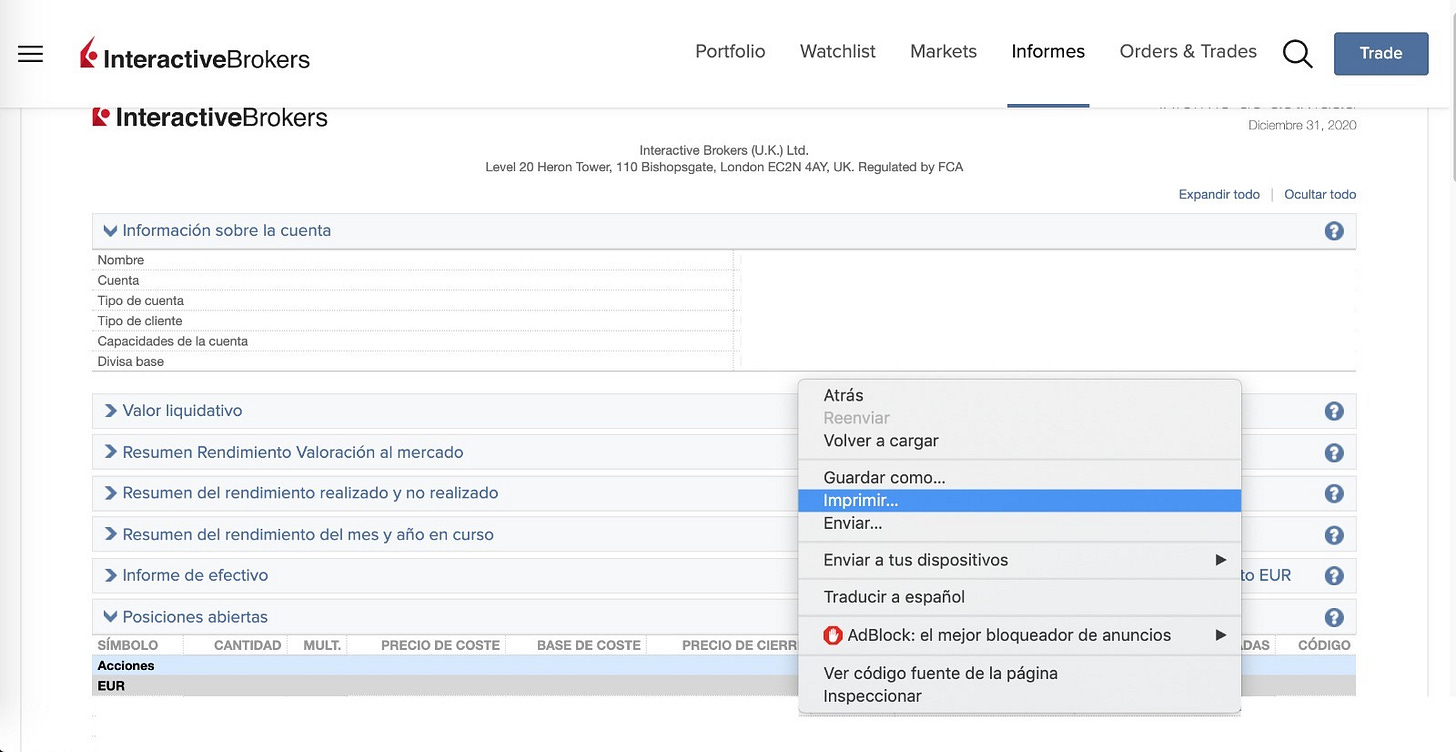Select the Informes tab

click(1048, 52)
